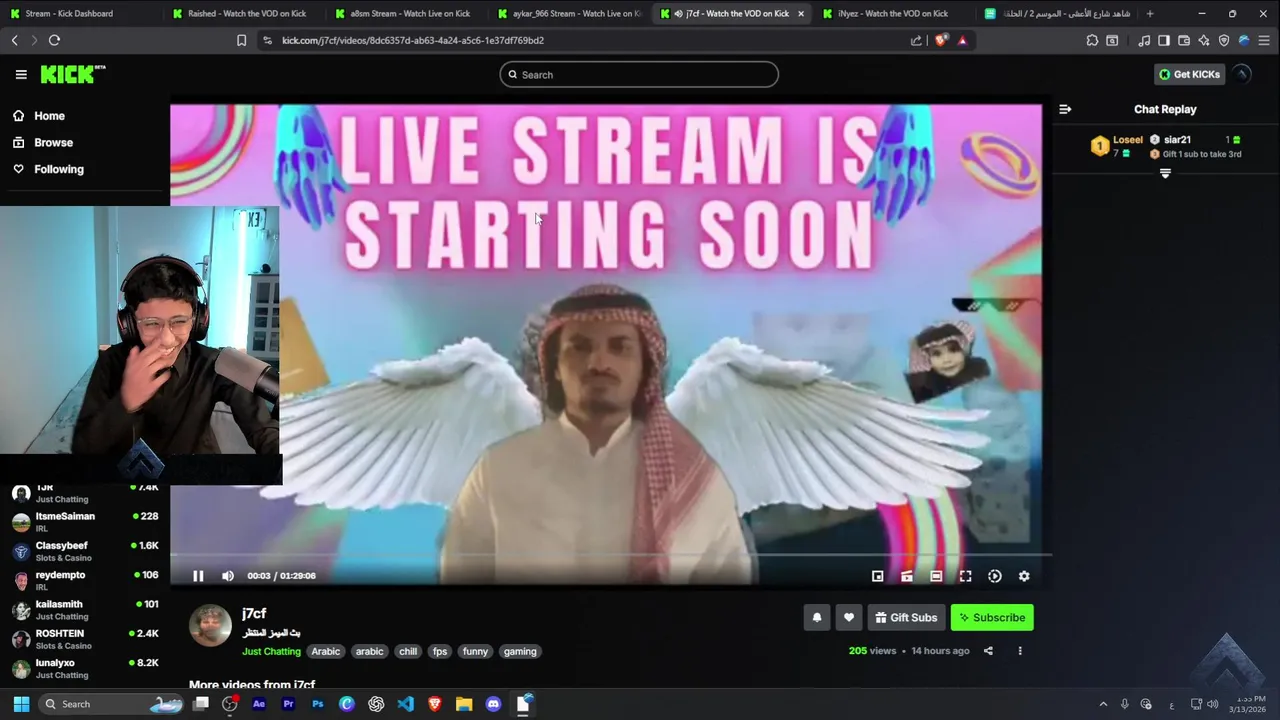
Task: Toggle the browser sidebar panel
Action: click(x=1164, y=40)
